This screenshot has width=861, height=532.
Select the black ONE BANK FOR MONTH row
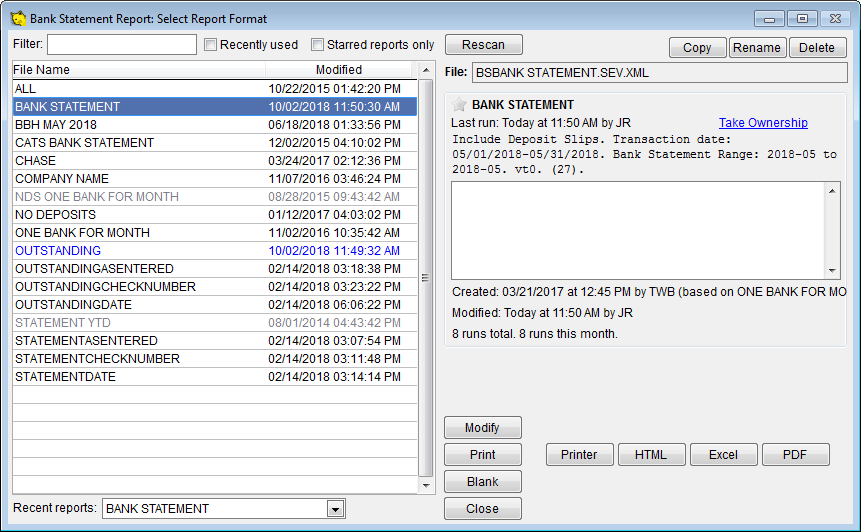coord(215,233)
